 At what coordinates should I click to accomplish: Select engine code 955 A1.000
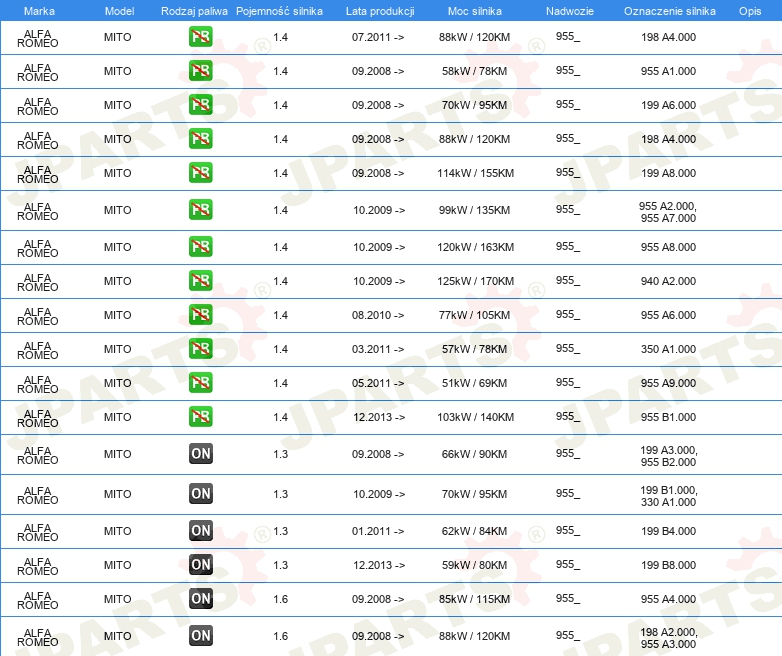click(x=668, y=71)
